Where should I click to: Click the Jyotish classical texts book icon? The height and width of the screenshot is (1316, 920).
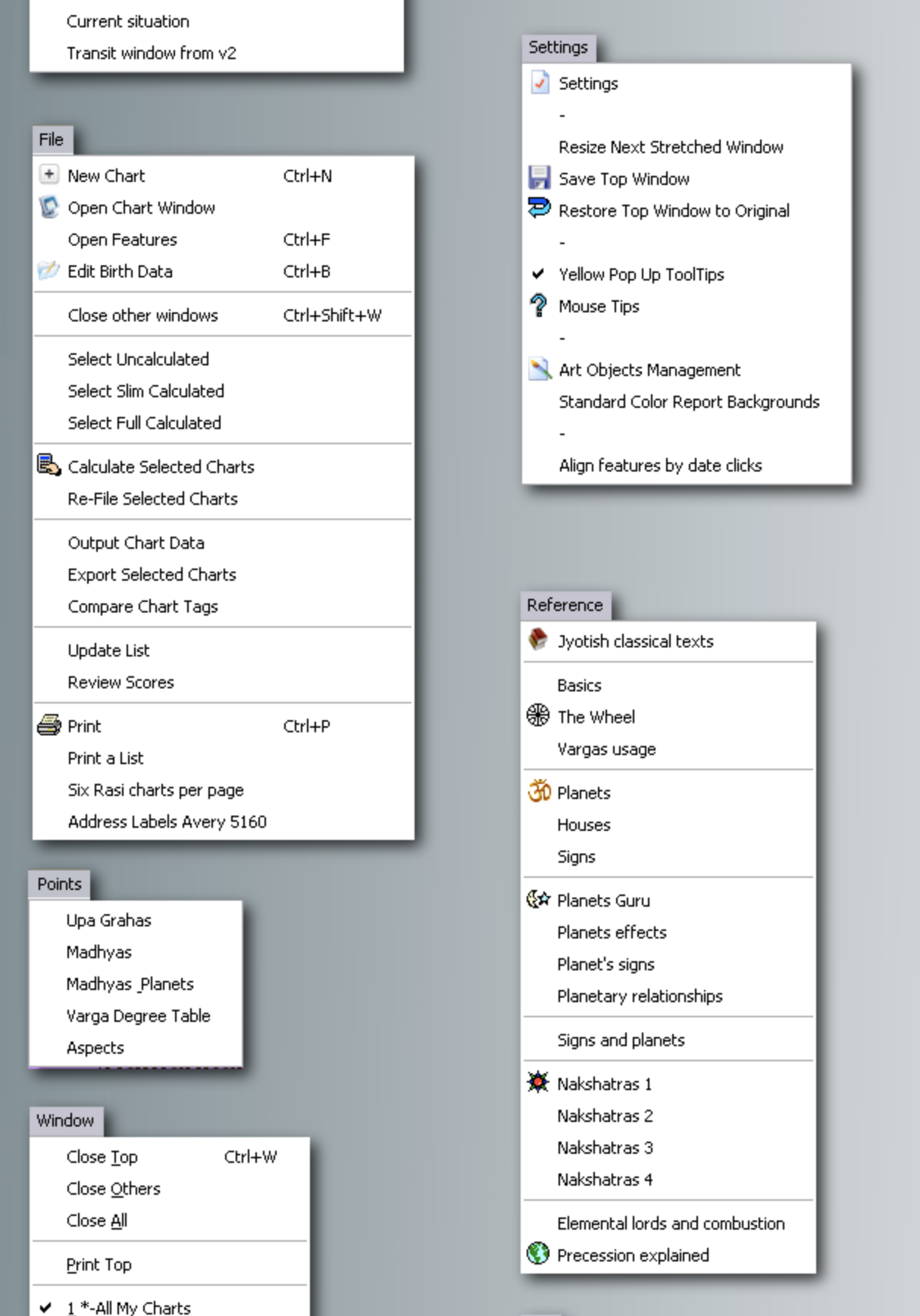538,640
